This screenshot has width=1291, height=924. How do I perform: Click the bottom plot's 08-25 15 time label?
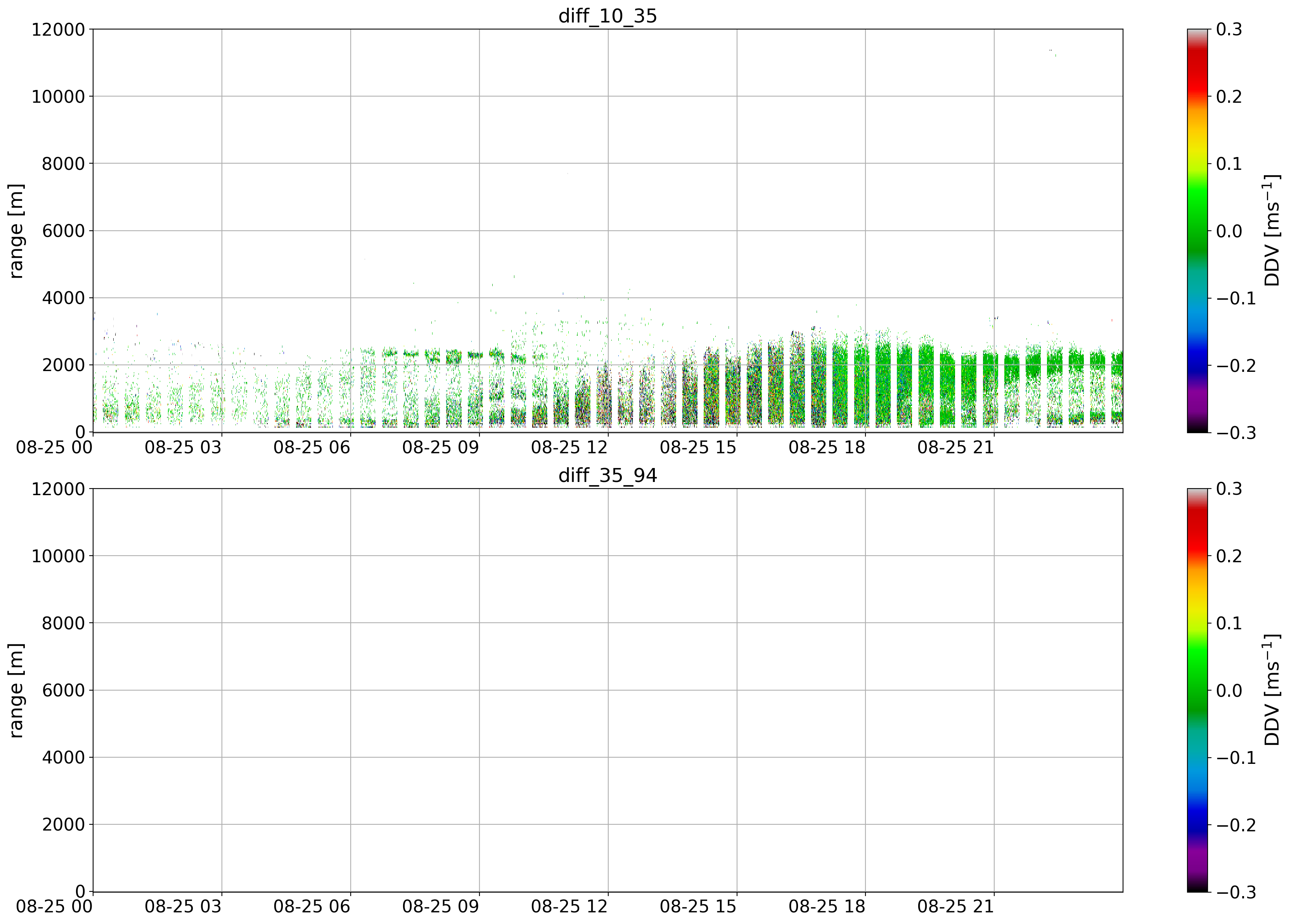coord(698,907)
